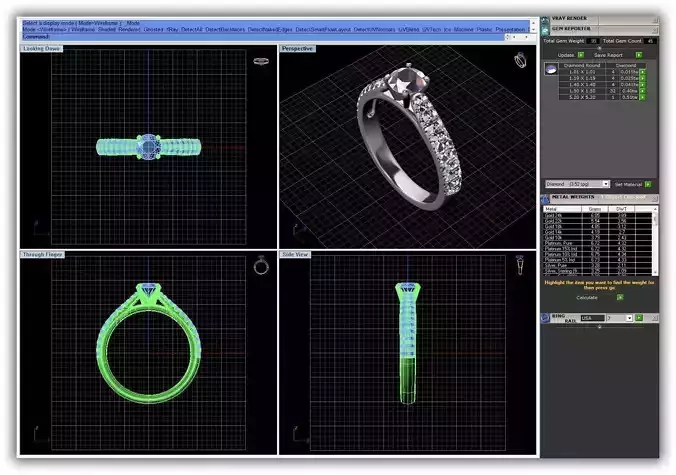Click the green Save Report arrow button
Image resolution: width=676 pixels, height=475 pixels.
point(639,55)
